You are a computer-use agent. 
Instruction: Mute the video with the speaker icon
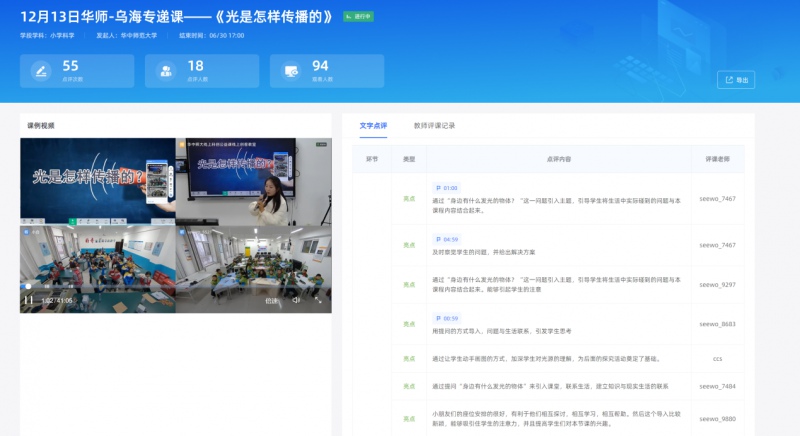point(296,300)
